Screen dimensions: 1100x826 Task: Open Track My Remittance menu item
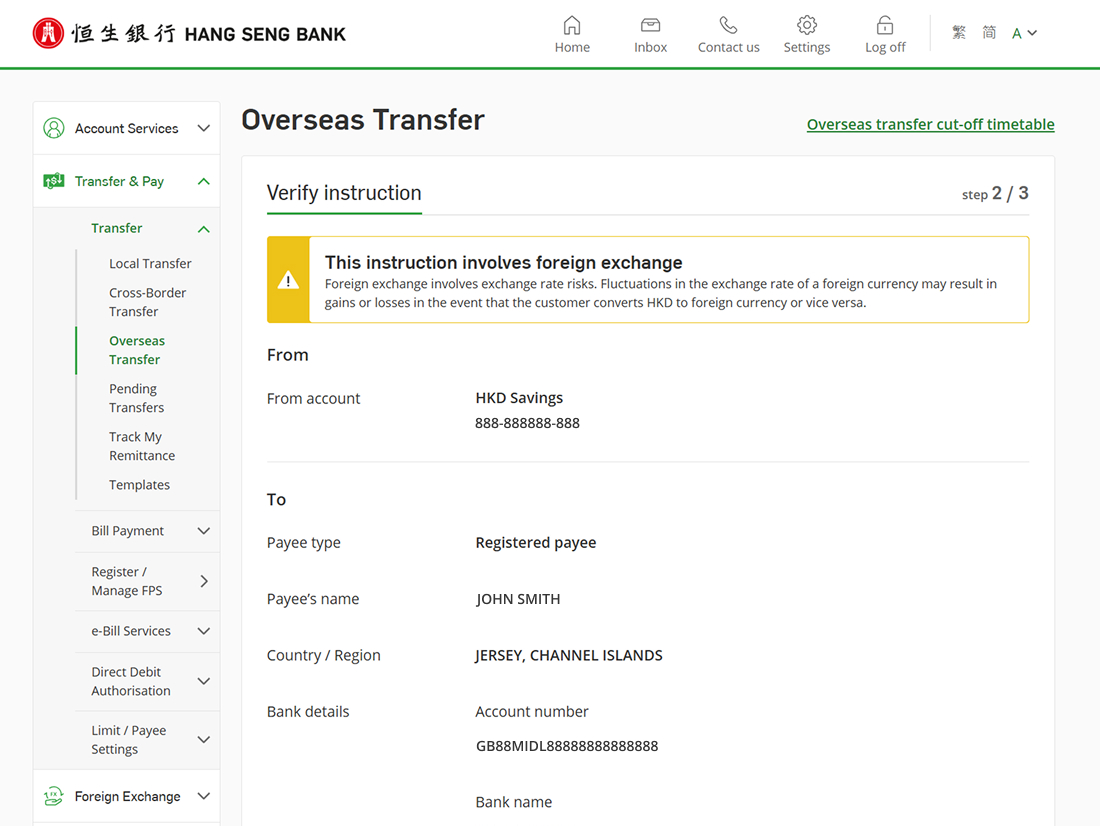click(x=142, y=446)
